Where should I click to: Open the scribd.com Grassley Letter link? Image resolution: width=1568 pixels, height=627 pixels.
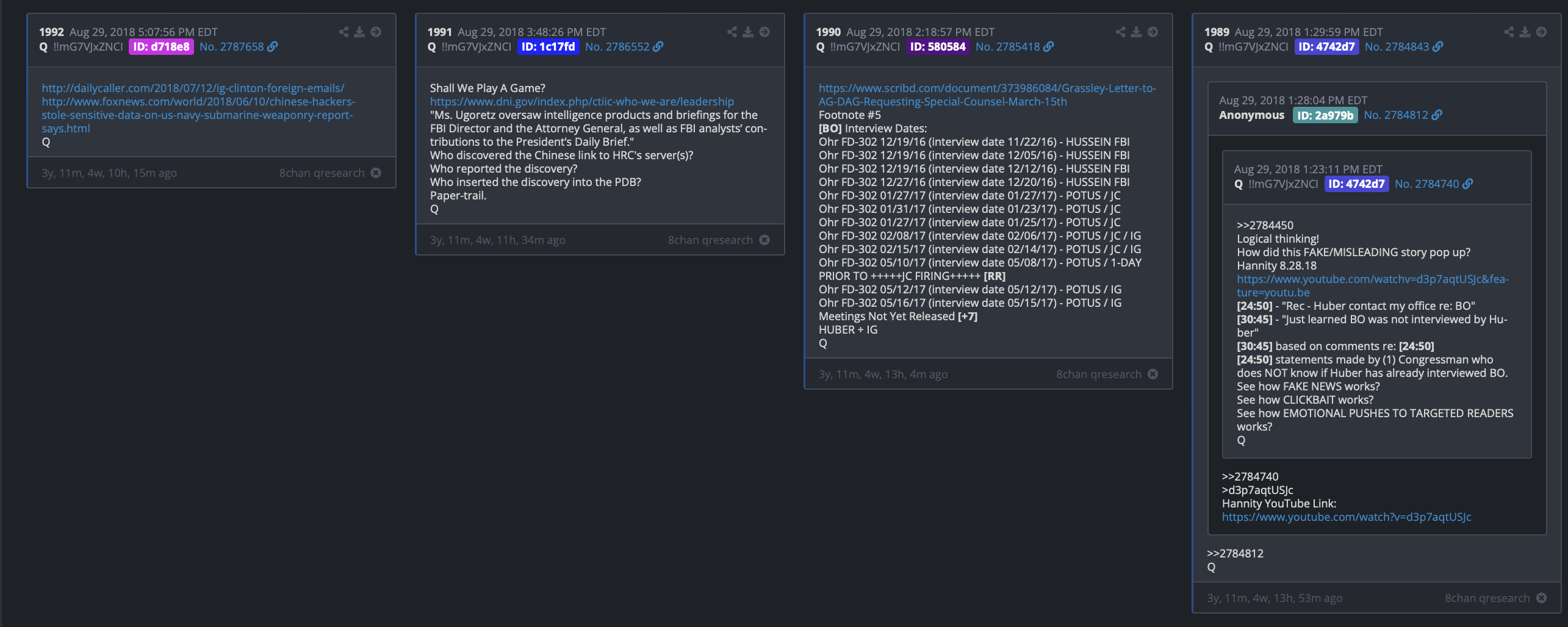pyautogui.click(x=987, y=95)
